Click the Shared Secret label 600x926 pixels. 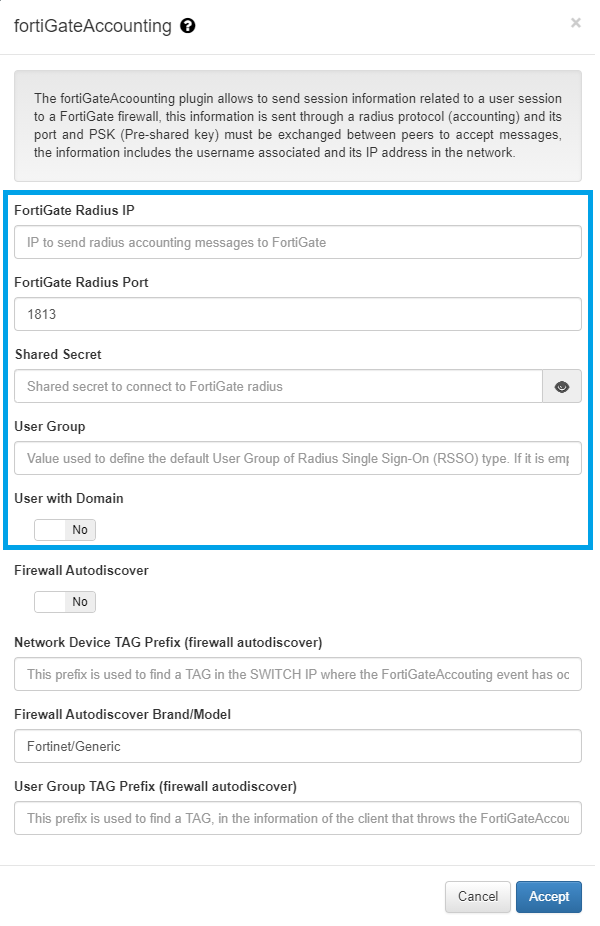coord(58,354)
